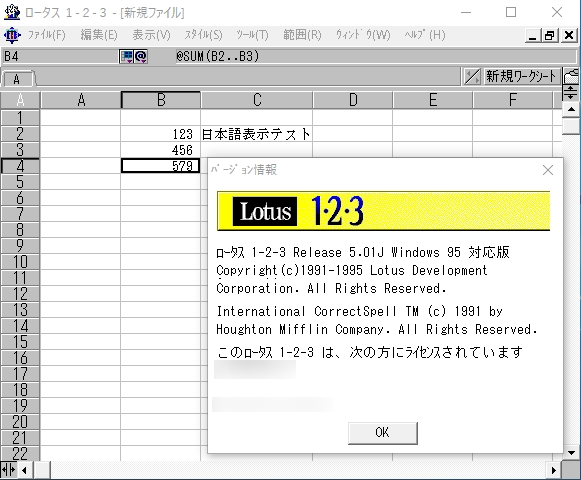Viewport: 581px width, 480px height.
Task: Minimize the Lotus 1-2-3 main window
Action: (x=466, y=12)
